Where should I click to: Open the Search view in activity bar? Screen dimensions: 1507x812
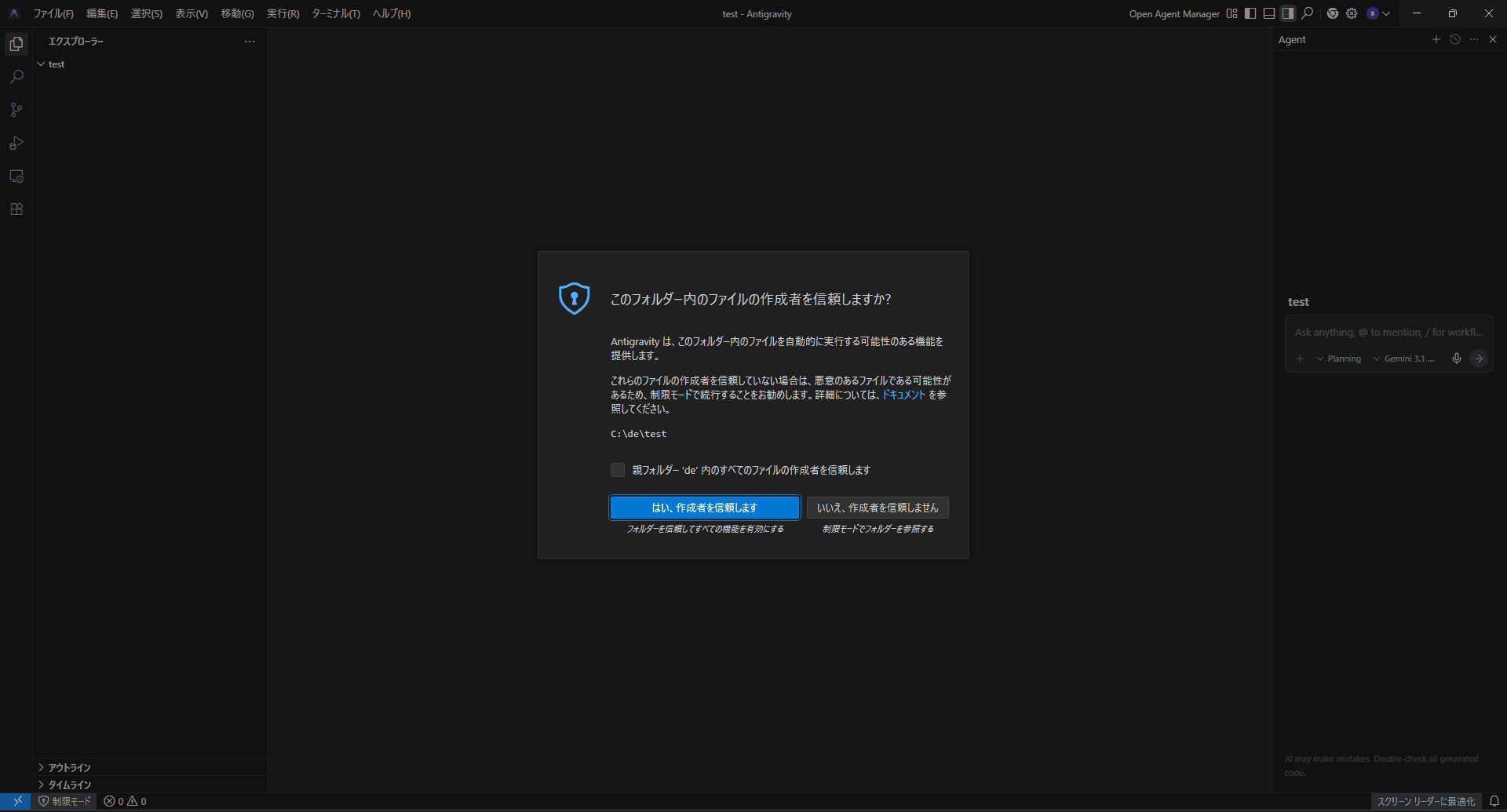[x=16, y=77]
